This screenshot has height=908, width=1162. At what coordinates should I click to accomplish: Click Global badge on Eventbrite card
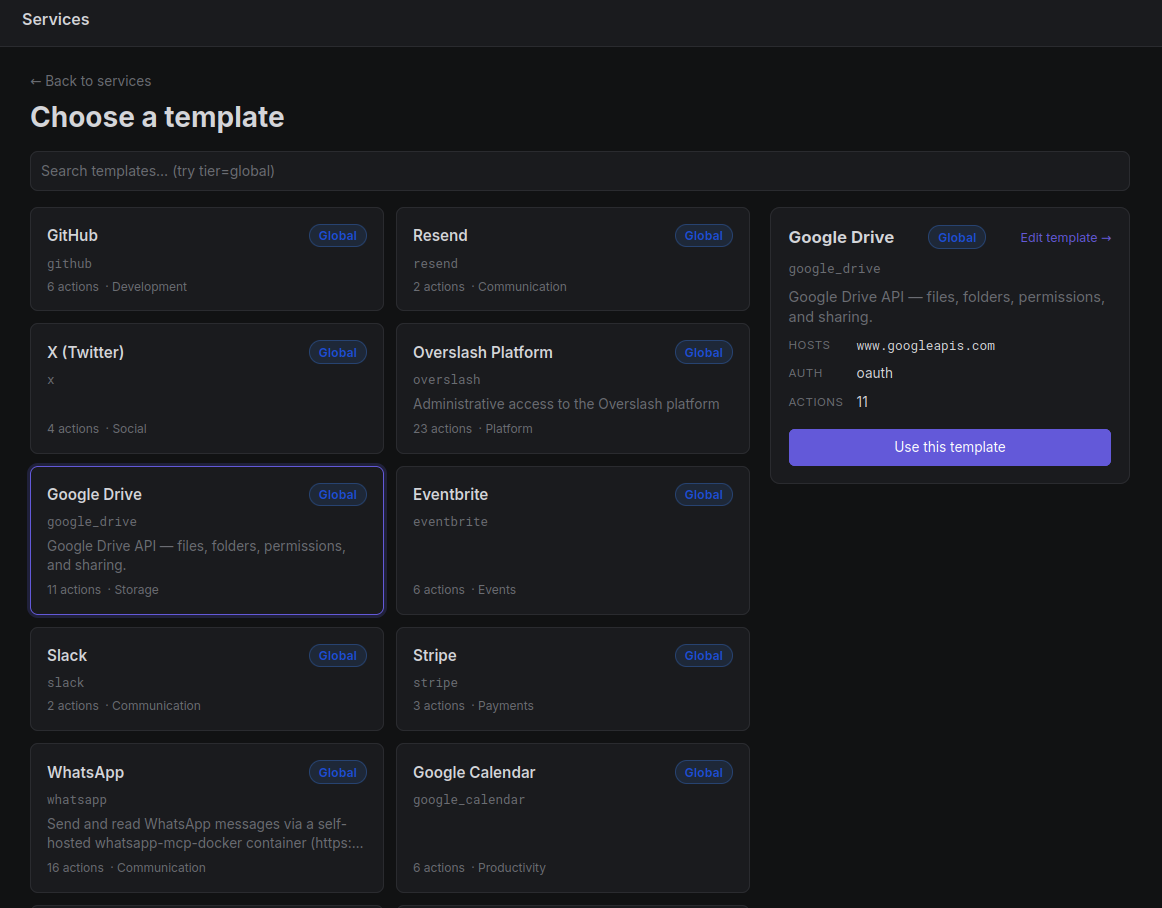[703, 494]
